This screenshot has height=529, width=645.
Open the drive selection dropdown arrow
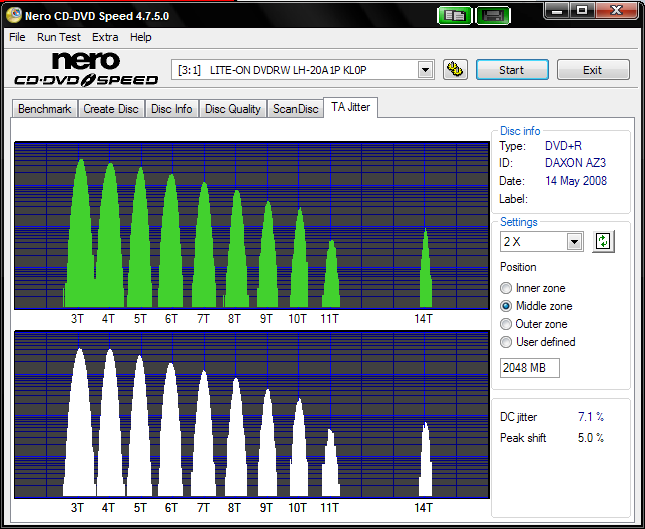pos(426,70)
